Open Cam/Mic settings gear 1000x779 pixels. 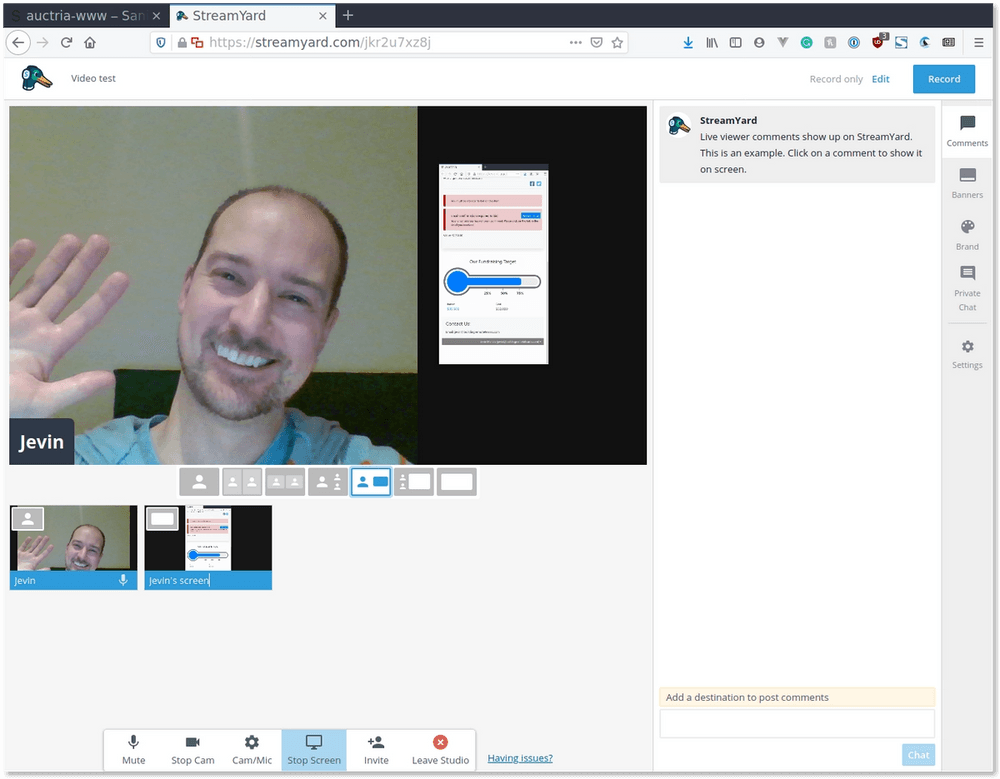click(252, 750)
